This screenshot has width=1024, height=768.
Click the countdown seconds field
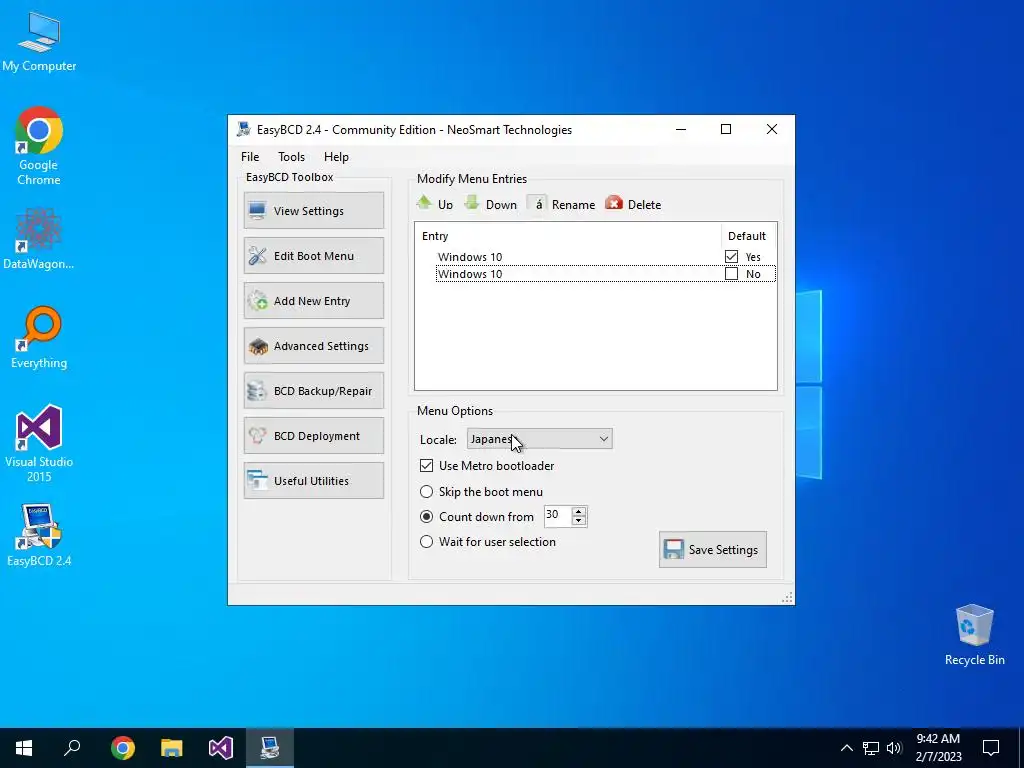(x=557, y=516)
